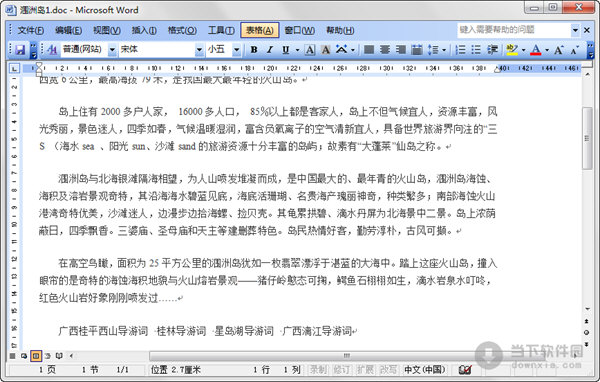Viewport: 600px width, 382px height.
Task: Click the Save icon in the toolbar
Action: pyautogui.click(x=20, y=49)
